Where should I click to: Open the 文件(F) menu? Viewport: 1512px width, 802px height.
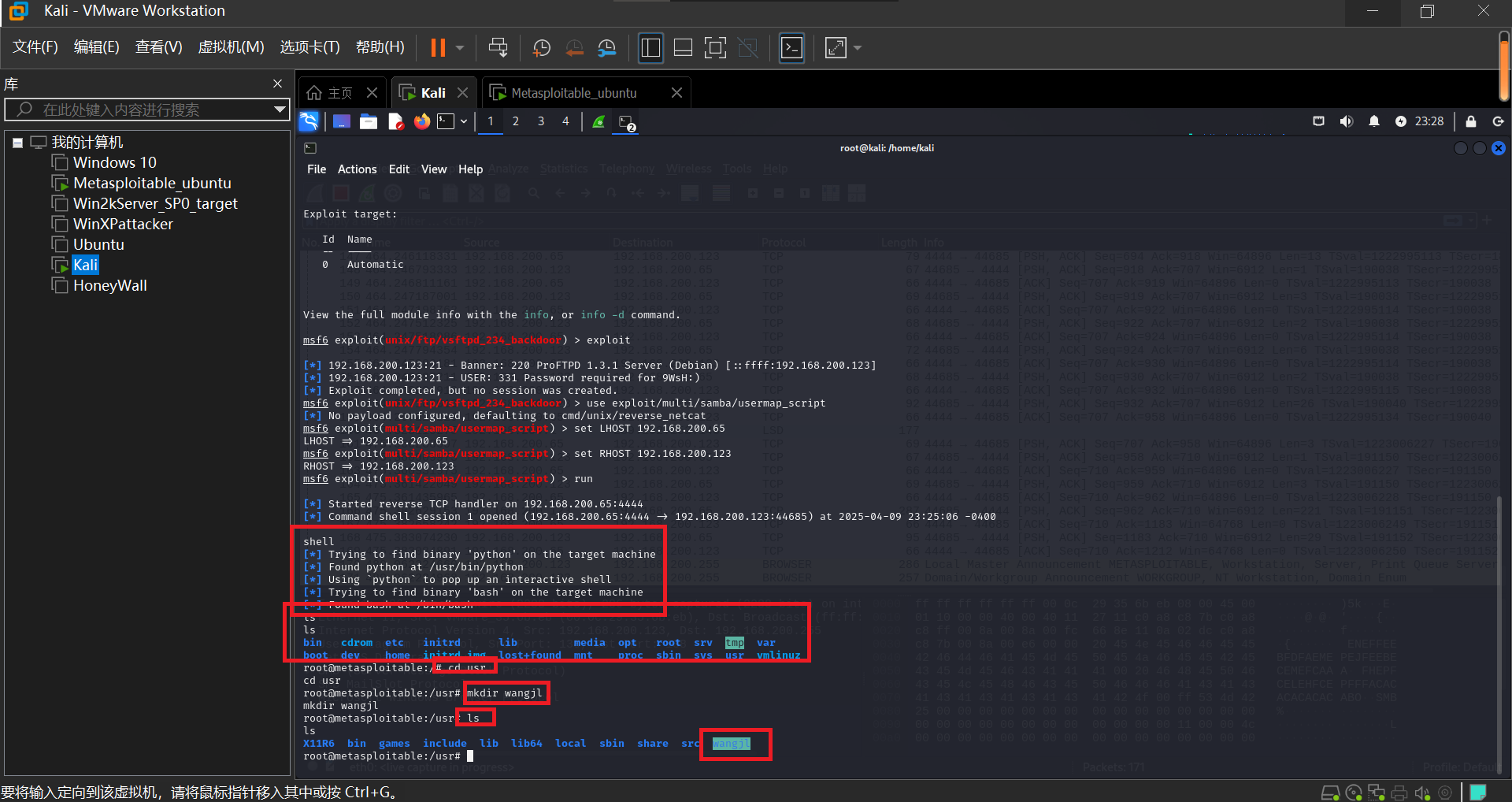click(35, 47)
